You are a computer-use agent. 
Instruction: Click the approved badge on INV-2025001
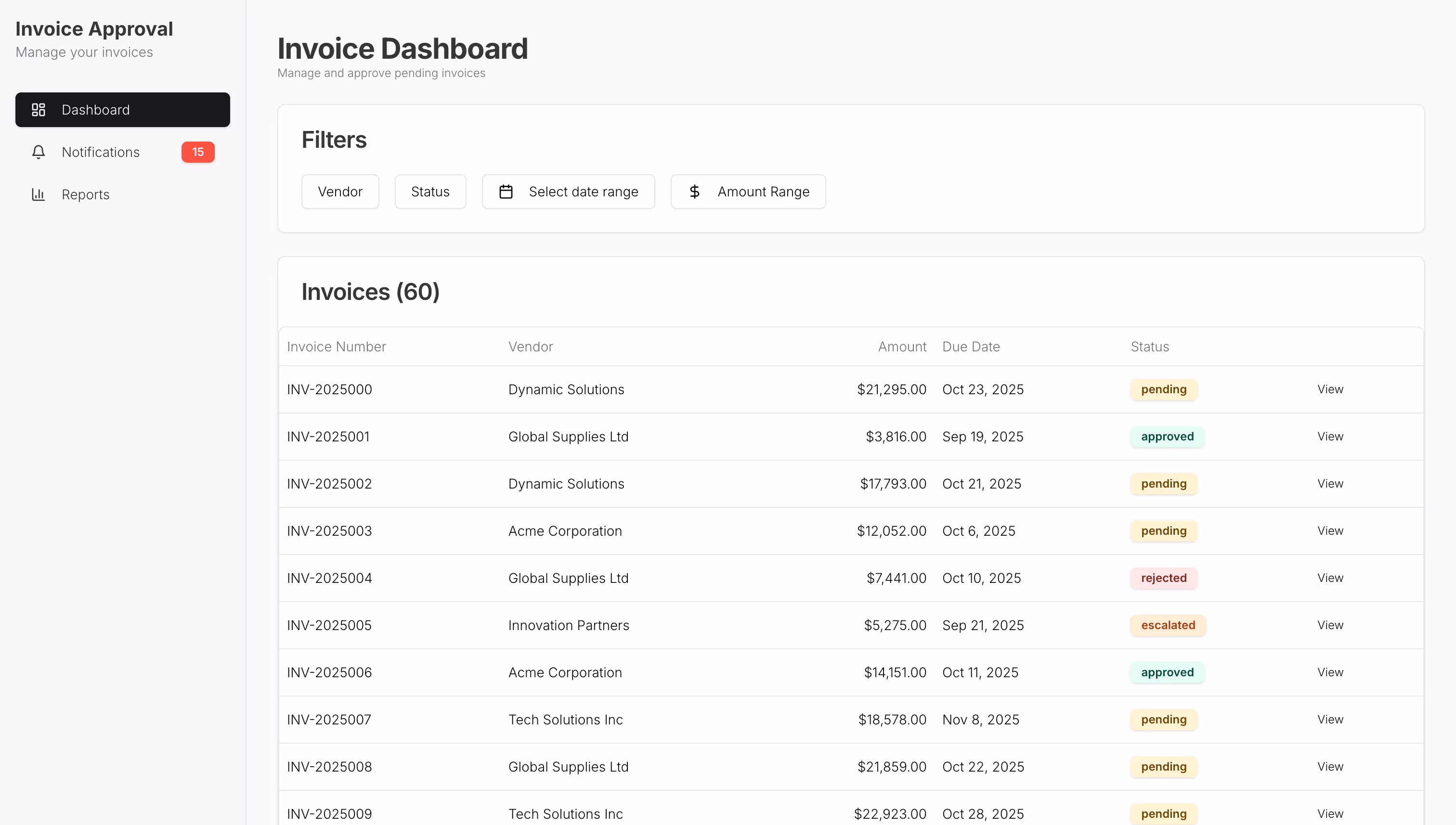click(x=1167, y=436)
